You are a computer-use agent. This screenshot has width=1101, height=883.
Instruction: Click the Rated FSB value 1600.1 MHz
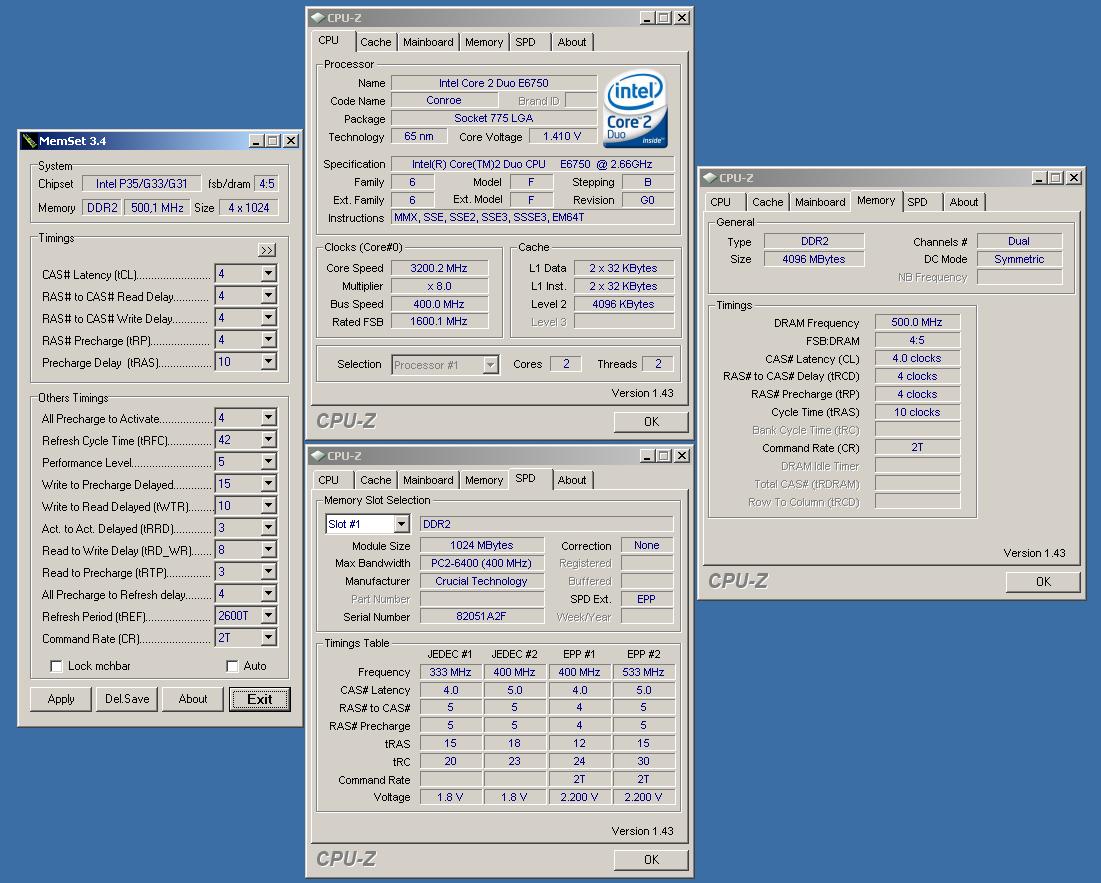click(x=439, y=321)
